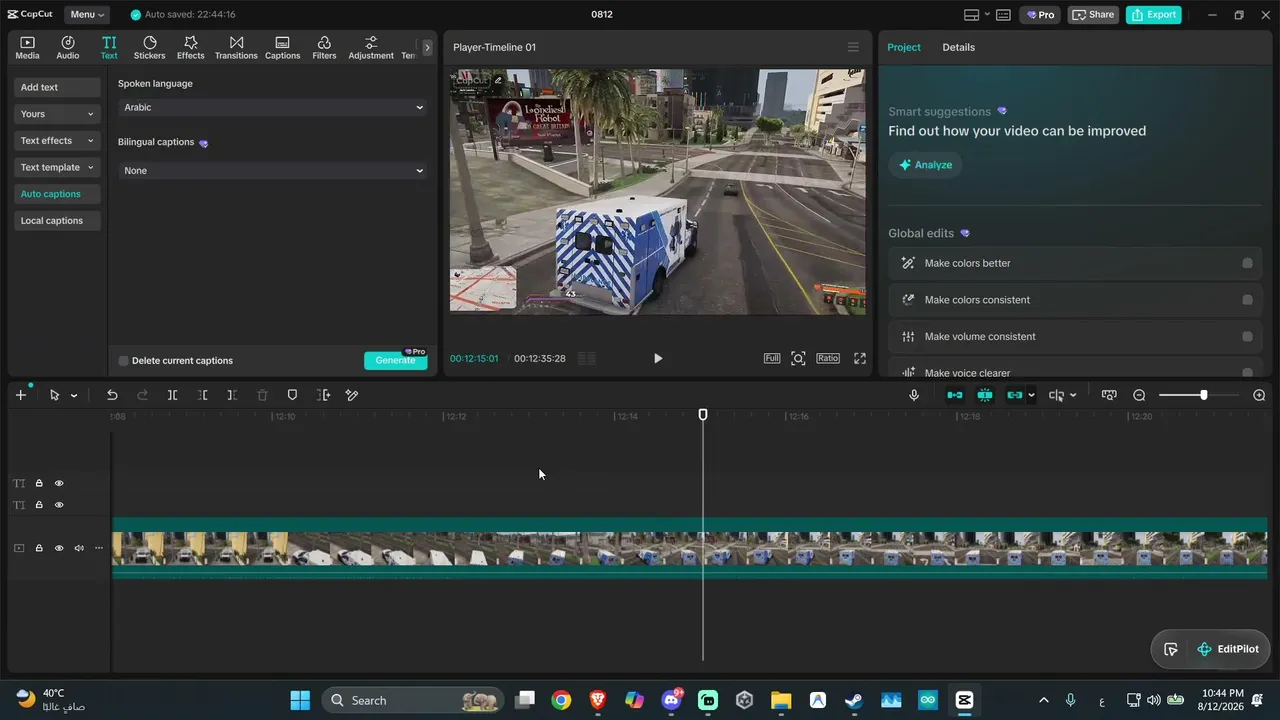Toggle Make volume consistent option
The image size is (1280, 720).
point(1247,337)
